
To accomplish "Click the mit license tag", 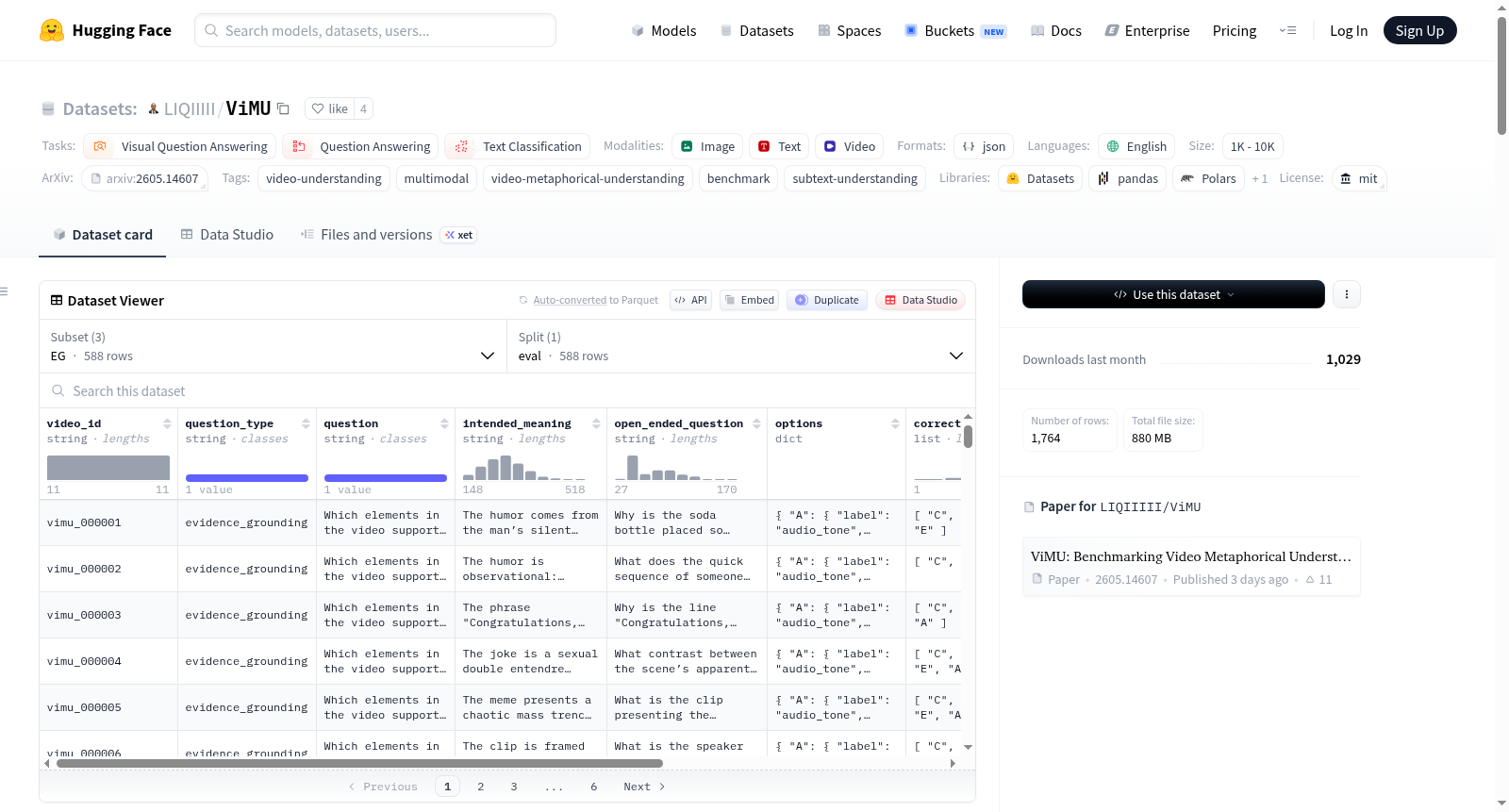I will (x=1359, y=178).
